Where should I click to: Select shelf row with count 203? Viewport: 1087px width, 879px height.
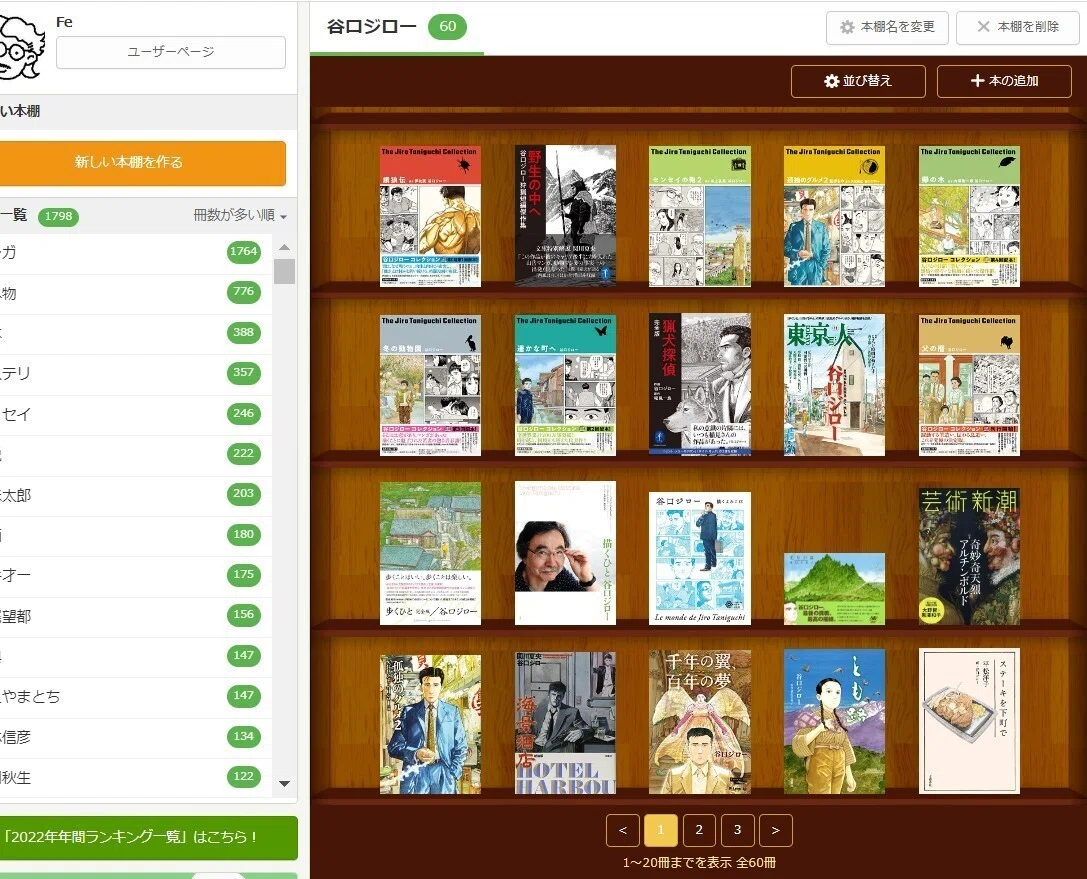pos(135,494)
